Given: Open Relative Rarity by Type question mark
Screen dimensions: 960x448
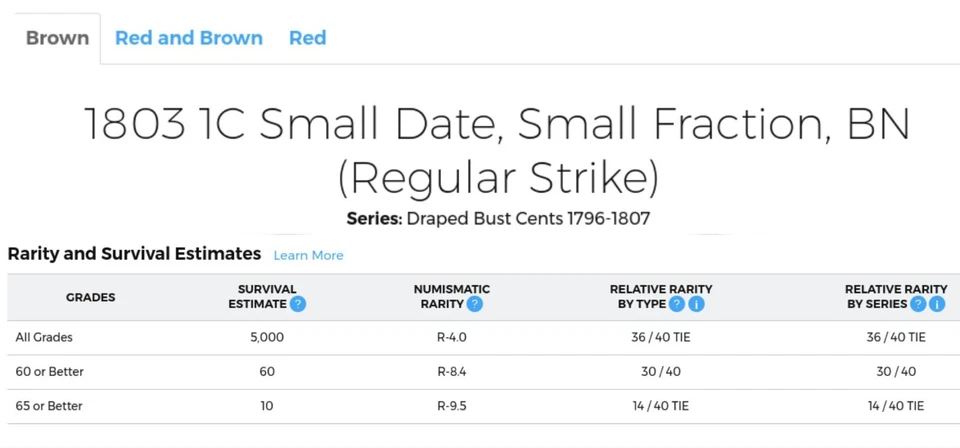Looking at the screenshot, I should point(677,304).
